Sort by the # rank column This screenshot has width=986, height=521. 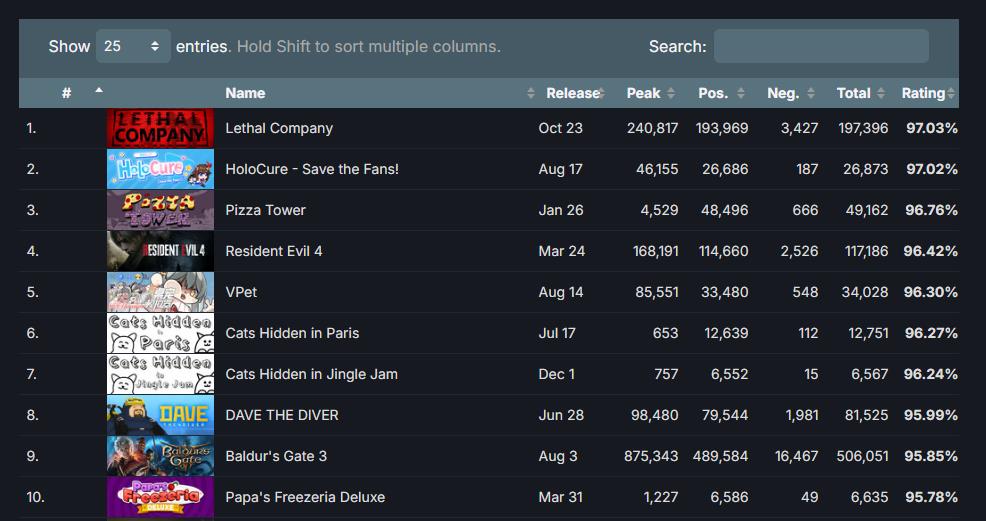click(66, 93)
